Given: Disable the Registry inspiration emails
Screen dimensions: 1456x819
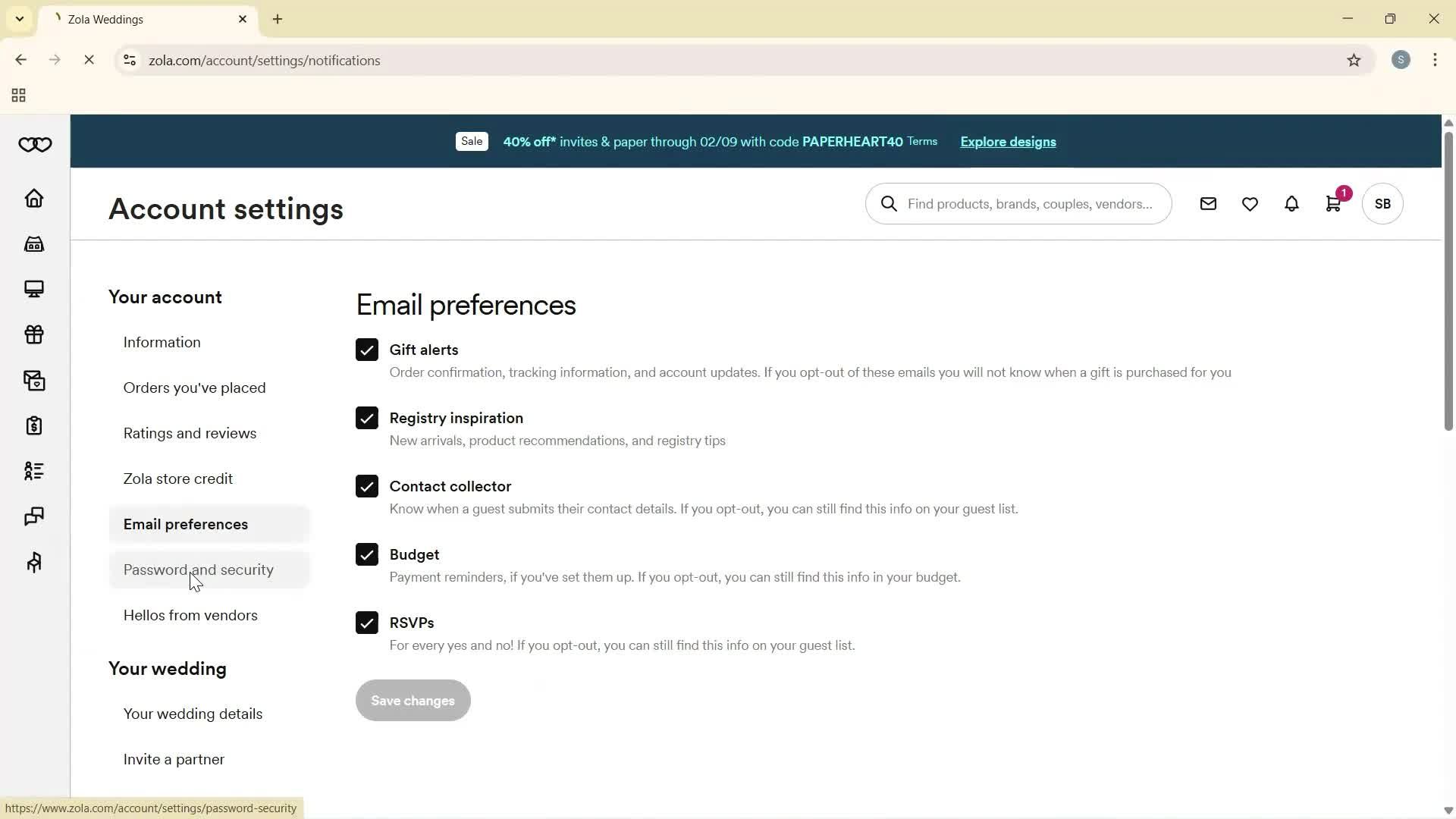Looking at the screenshot, I should click(367, 418).
